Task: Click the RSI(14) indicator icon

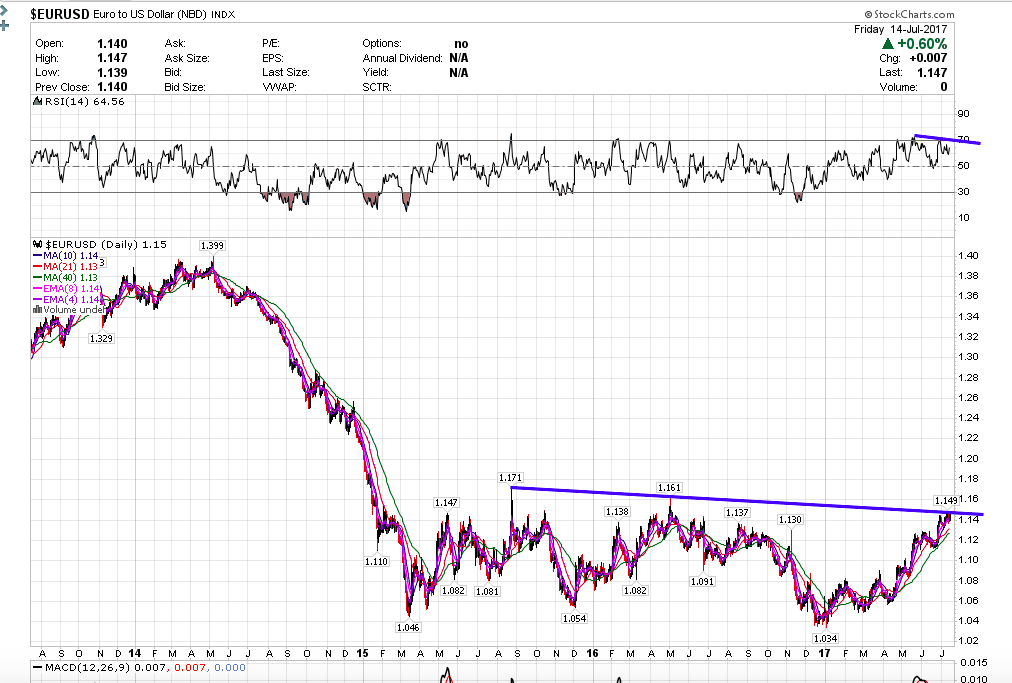Action: [x=36, y=101]
